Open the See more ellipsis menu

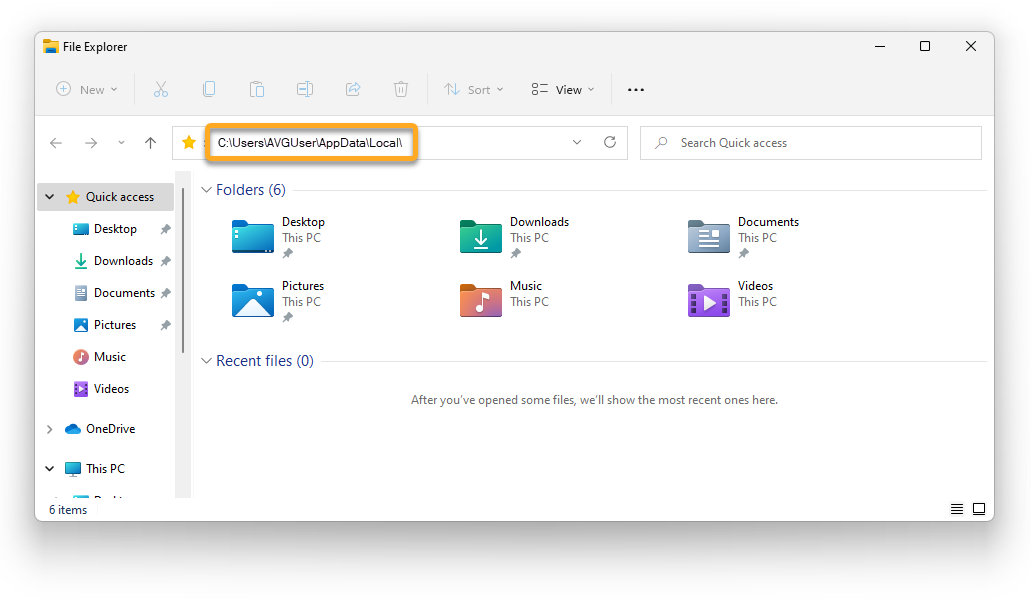(x=636, y=89)
